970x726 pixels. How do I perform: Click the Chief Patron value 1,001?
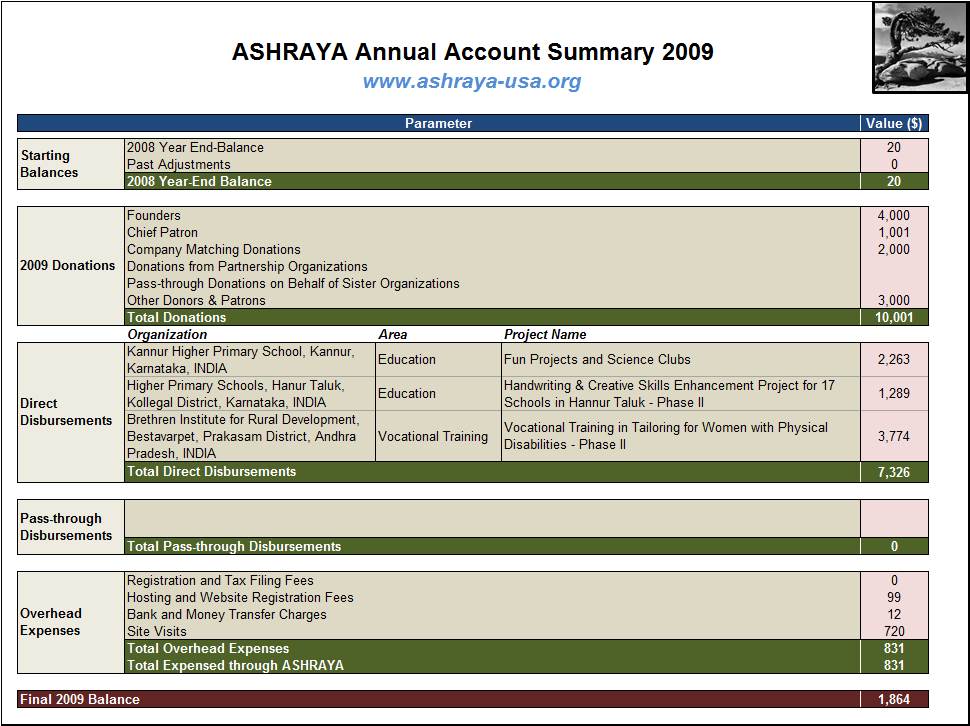pyautogui.click(x=894, y=233)
